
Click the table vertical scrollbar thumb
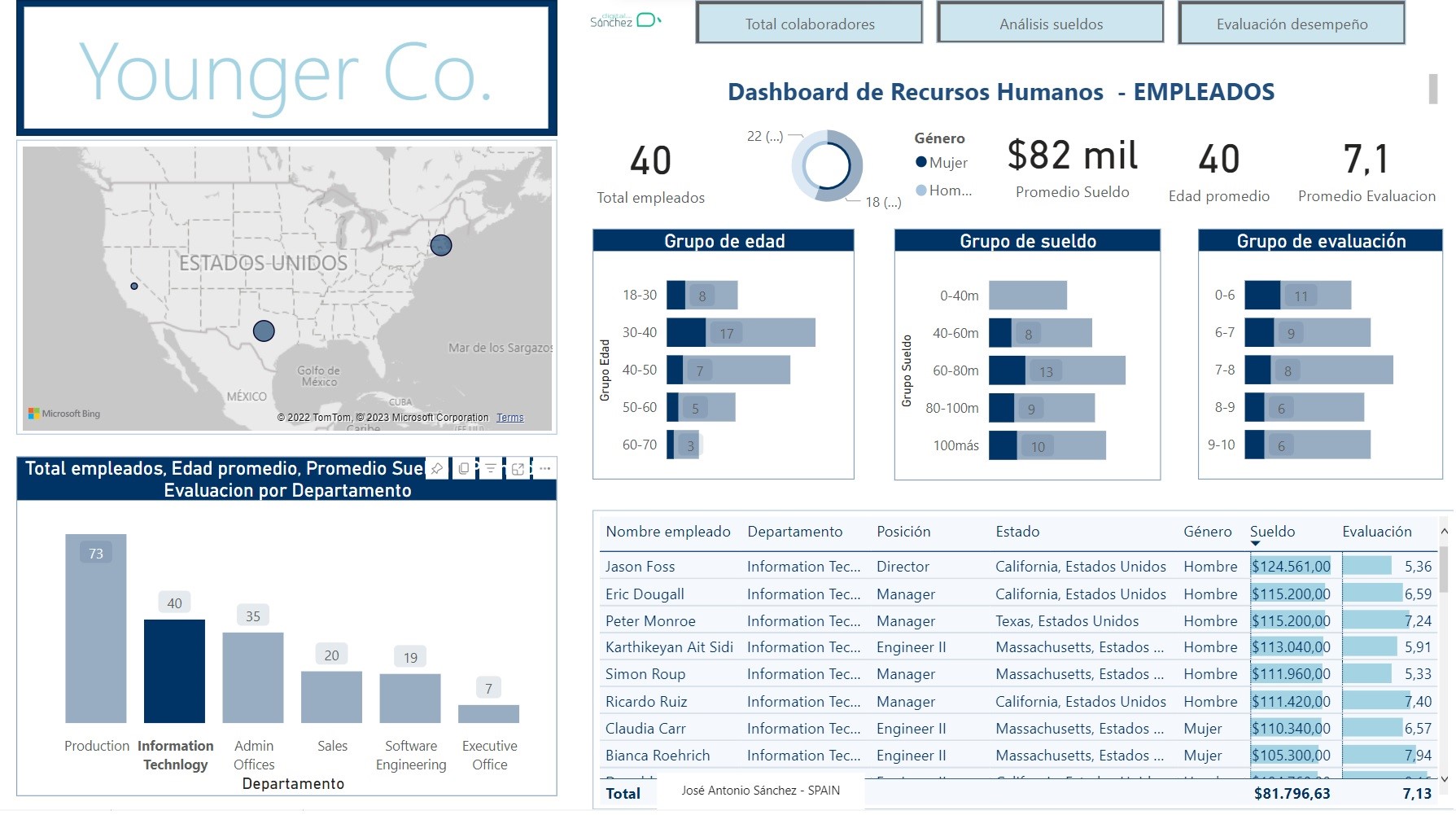click(1444, 568)
